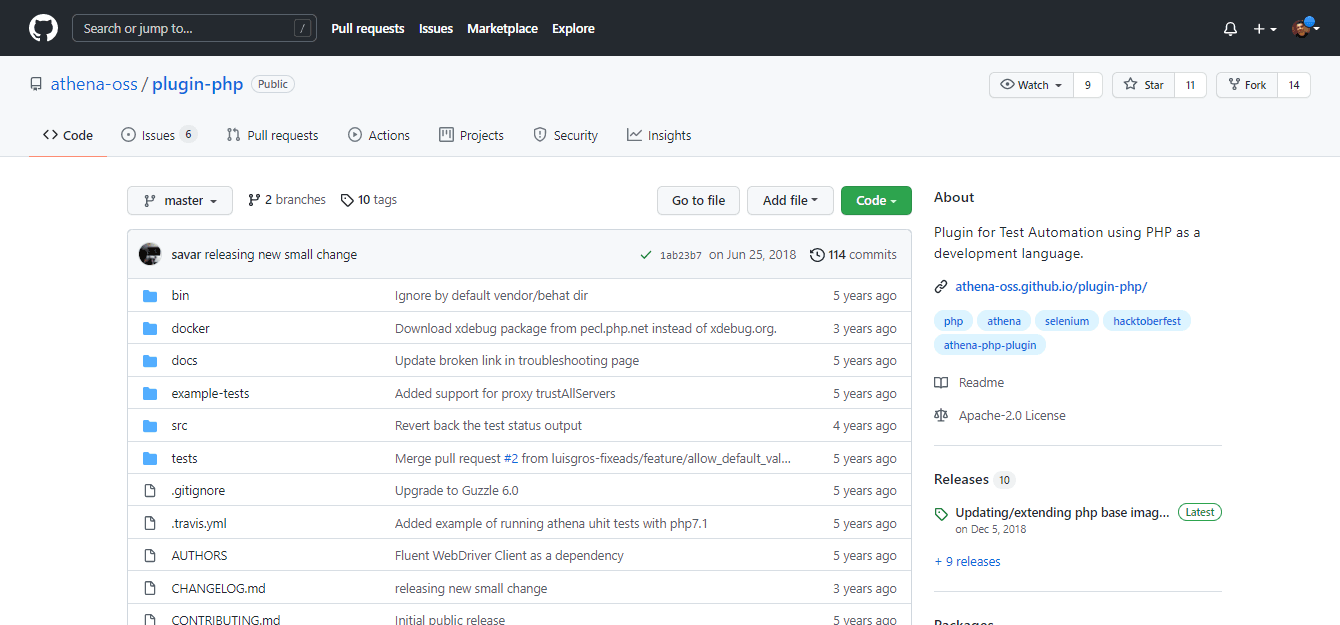Expand the Add file dropdown
1340x625 pixels.
tap(790, 201)
